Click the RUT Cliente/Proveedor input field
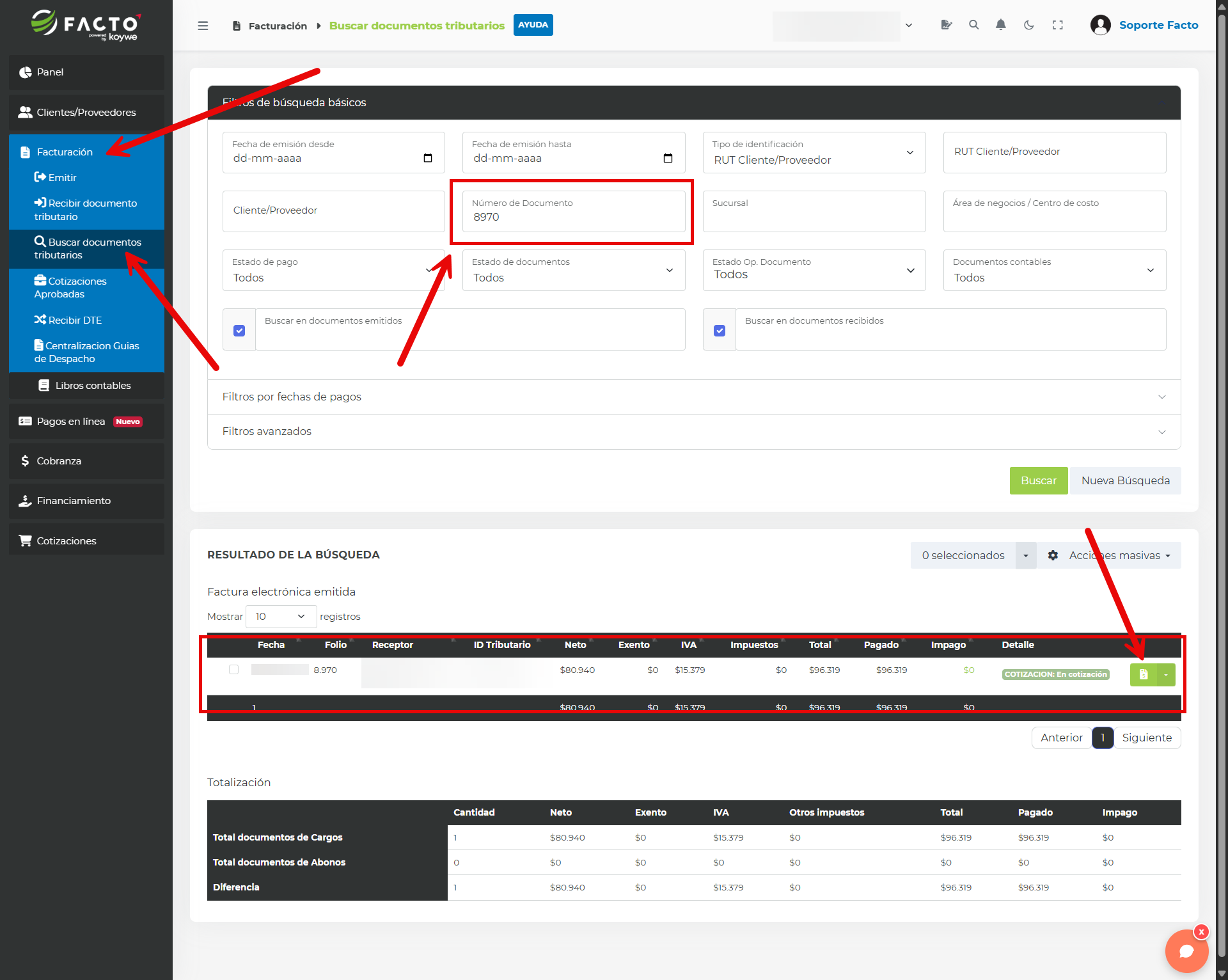1228x980 pixels. click(1055, 153)
